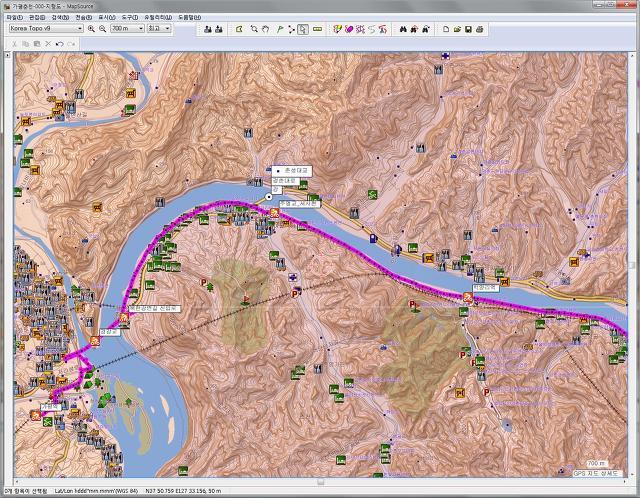The image size is (640, 498).
Task: Select the Route tool
Action: (x=291, y=29)
